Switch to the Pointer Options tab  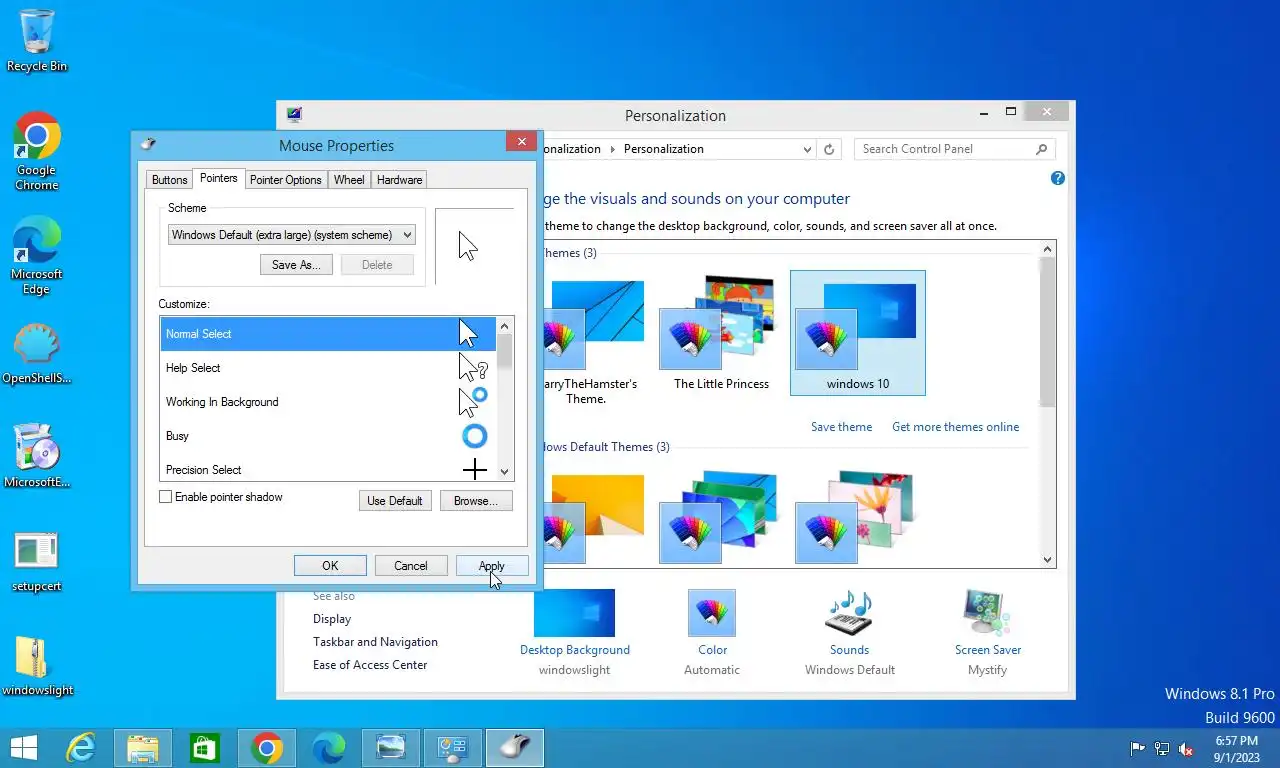(x=286, y=180)
